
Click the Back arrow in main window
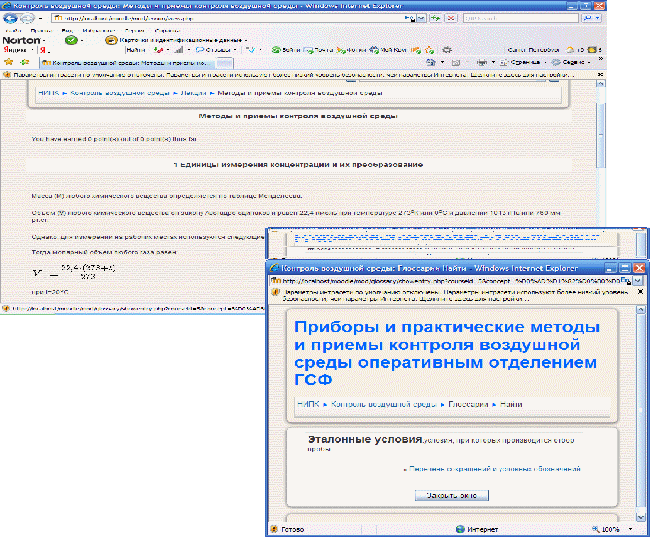pos(10,19)
